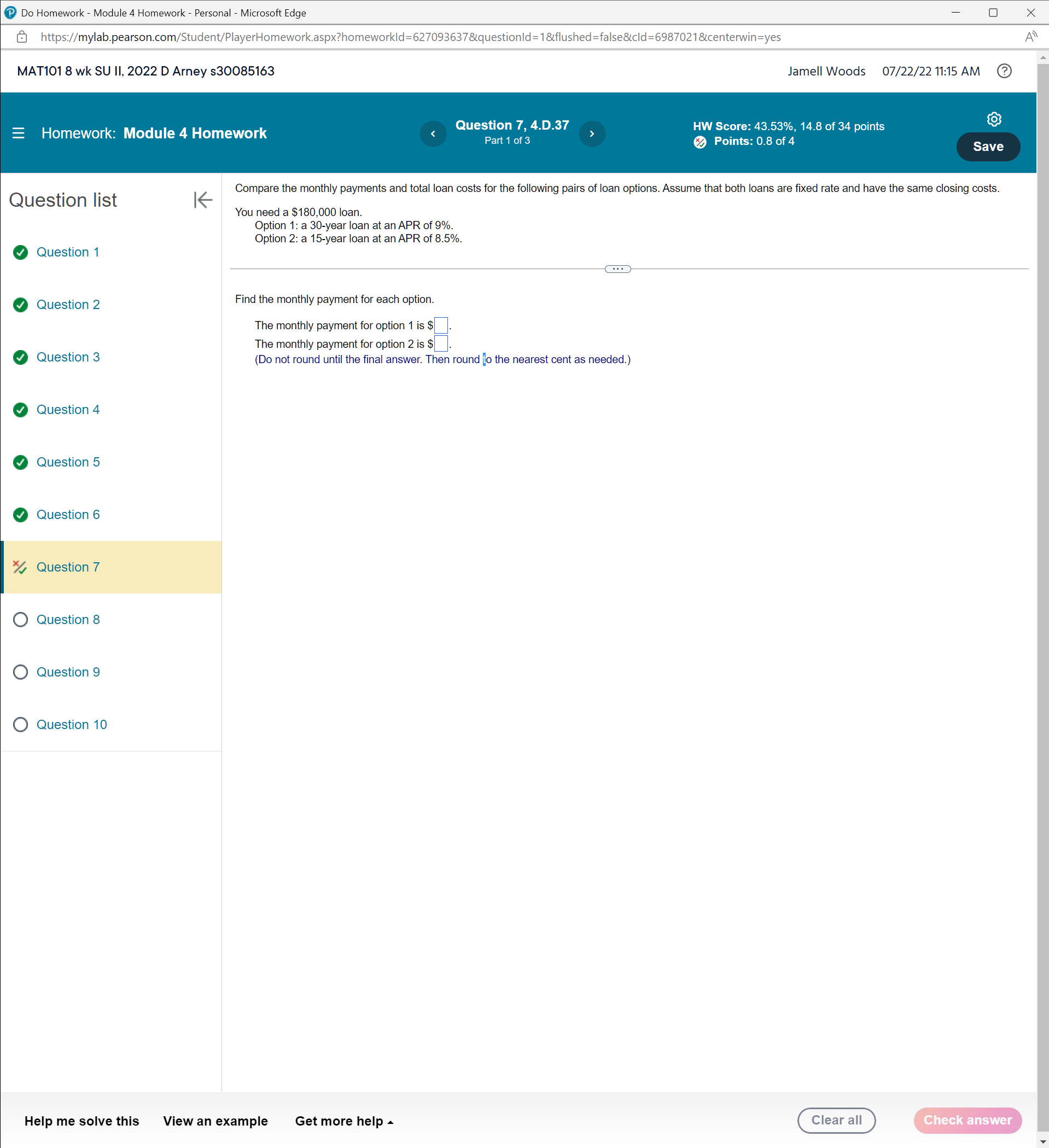Click the empty circle for Question 10
Image resolution: width=1049 pixels, height=1148 pixels.
(x=20, y=724)
